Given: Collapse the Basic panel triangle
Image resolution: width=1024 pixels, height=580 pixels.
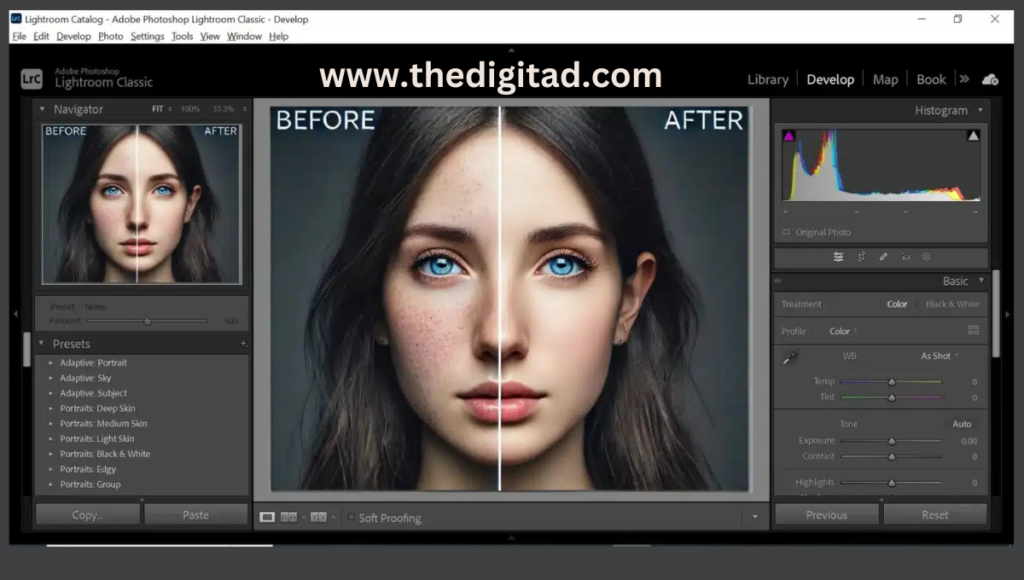Looking at the screenshot, I should click(x=981, y=280).
